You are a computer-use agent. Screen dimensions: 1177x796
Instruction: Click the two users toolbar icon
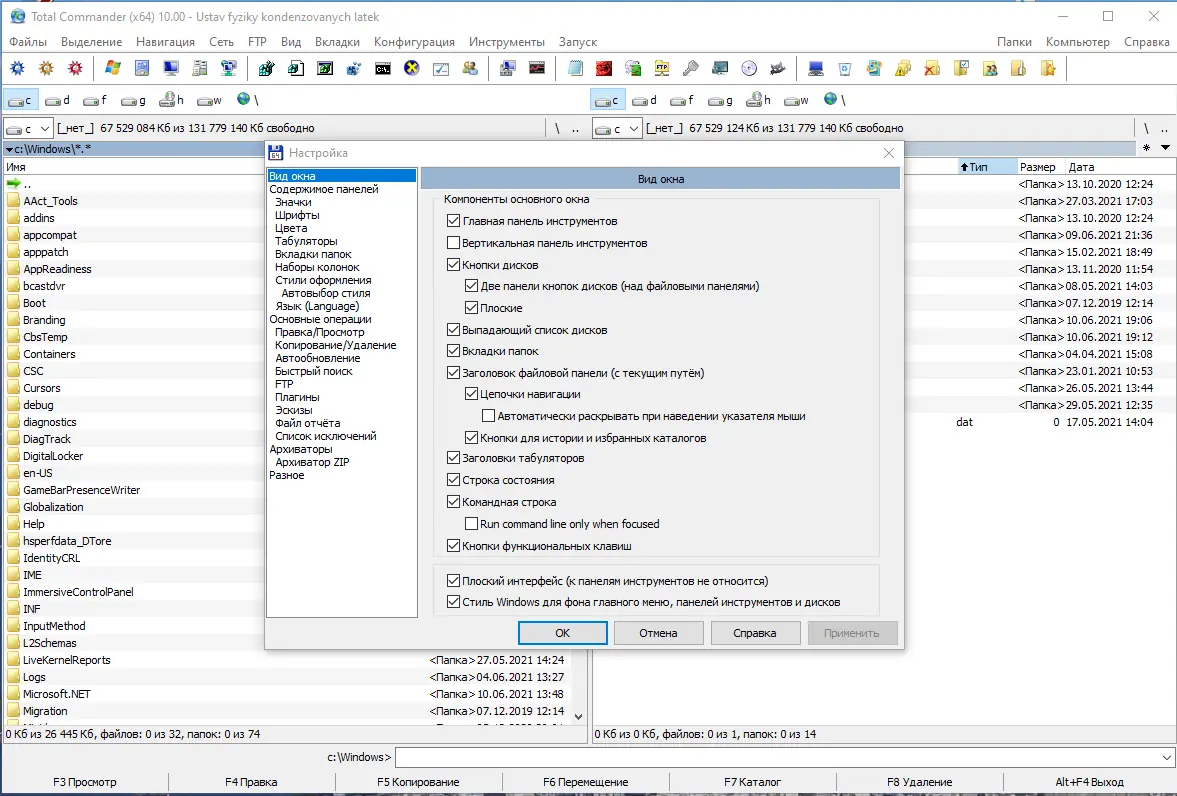pyautogui.click(x=470, y=68)
